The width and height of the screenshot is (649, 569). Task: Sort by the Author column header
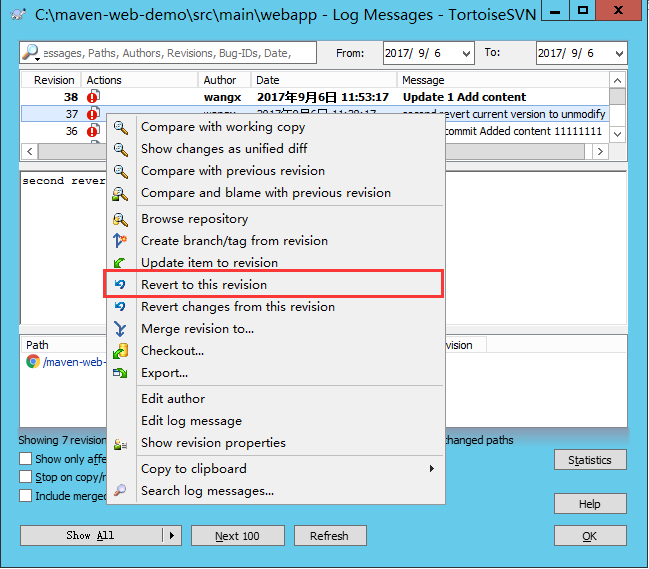pyautogui.click(x=224, y=80)
